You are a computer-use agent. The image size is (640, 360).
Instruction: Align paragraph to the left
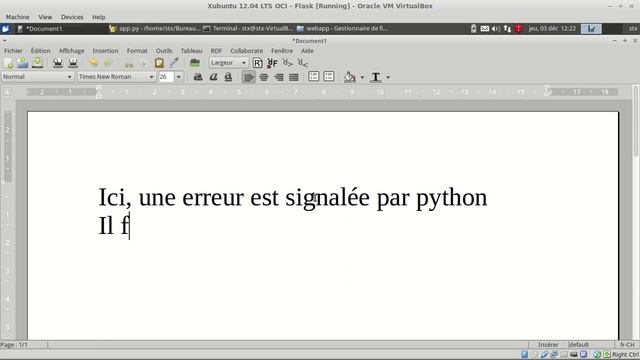pos(249,77)
